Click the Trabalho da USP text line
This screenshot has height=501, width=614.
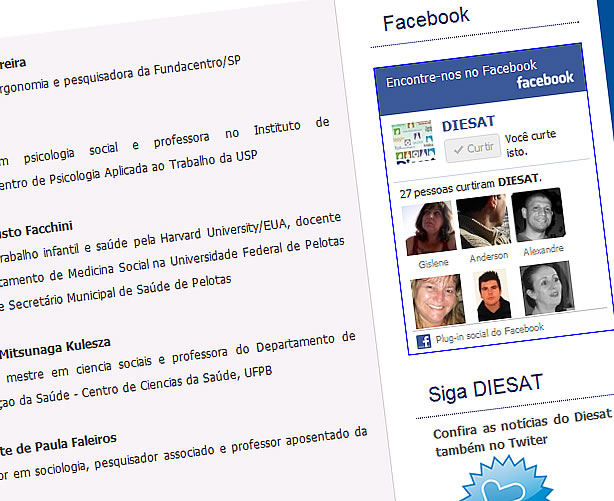[x=128, y=171]
